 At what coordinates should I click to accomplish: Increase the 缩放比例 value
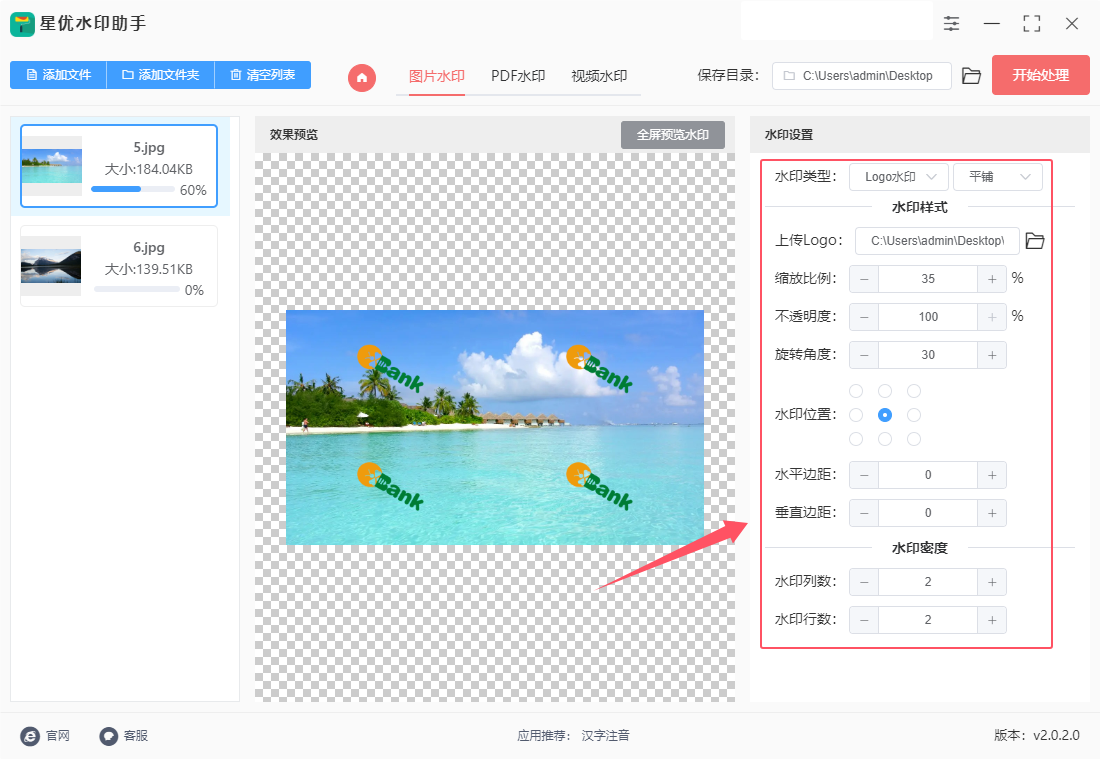pyautogui.click(x=992, y=279)
